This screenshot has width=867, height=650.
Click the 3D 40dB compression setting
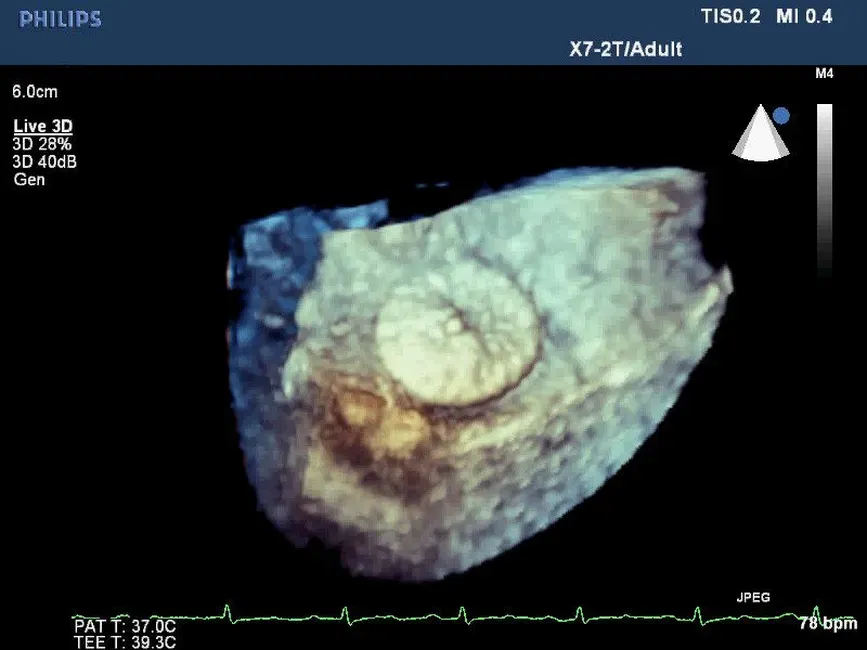pyautogui.click(x=45, y=162)
